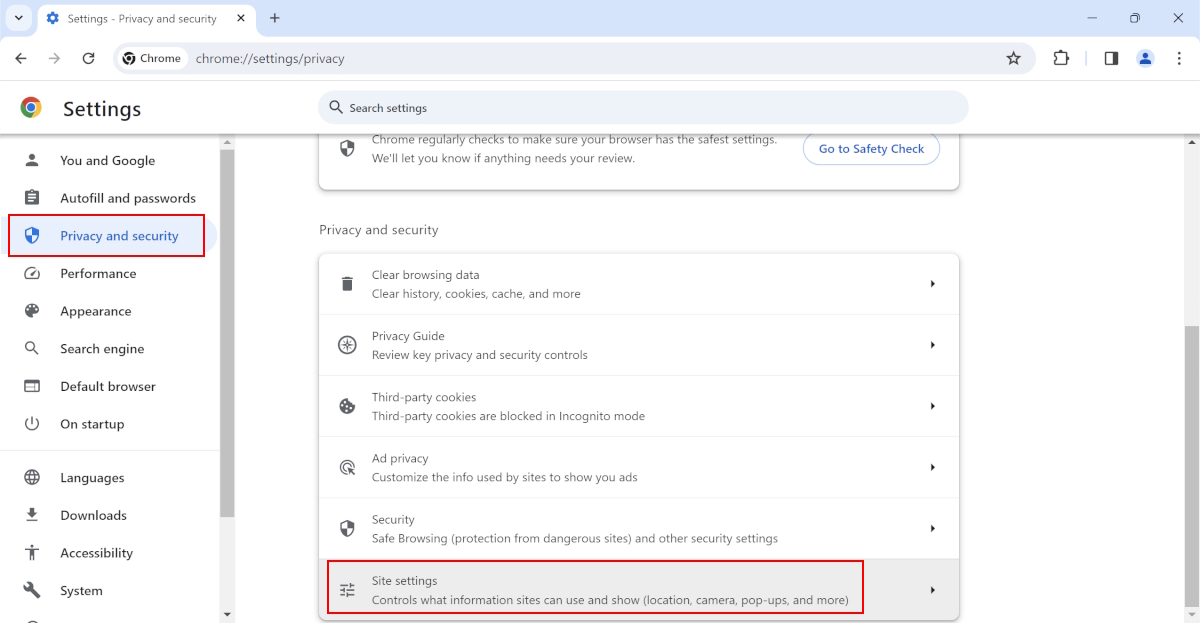This screenshot has height=623, width=1200.
Task: Reload the page with refresh icon
Action: click(x=88, y=58)
